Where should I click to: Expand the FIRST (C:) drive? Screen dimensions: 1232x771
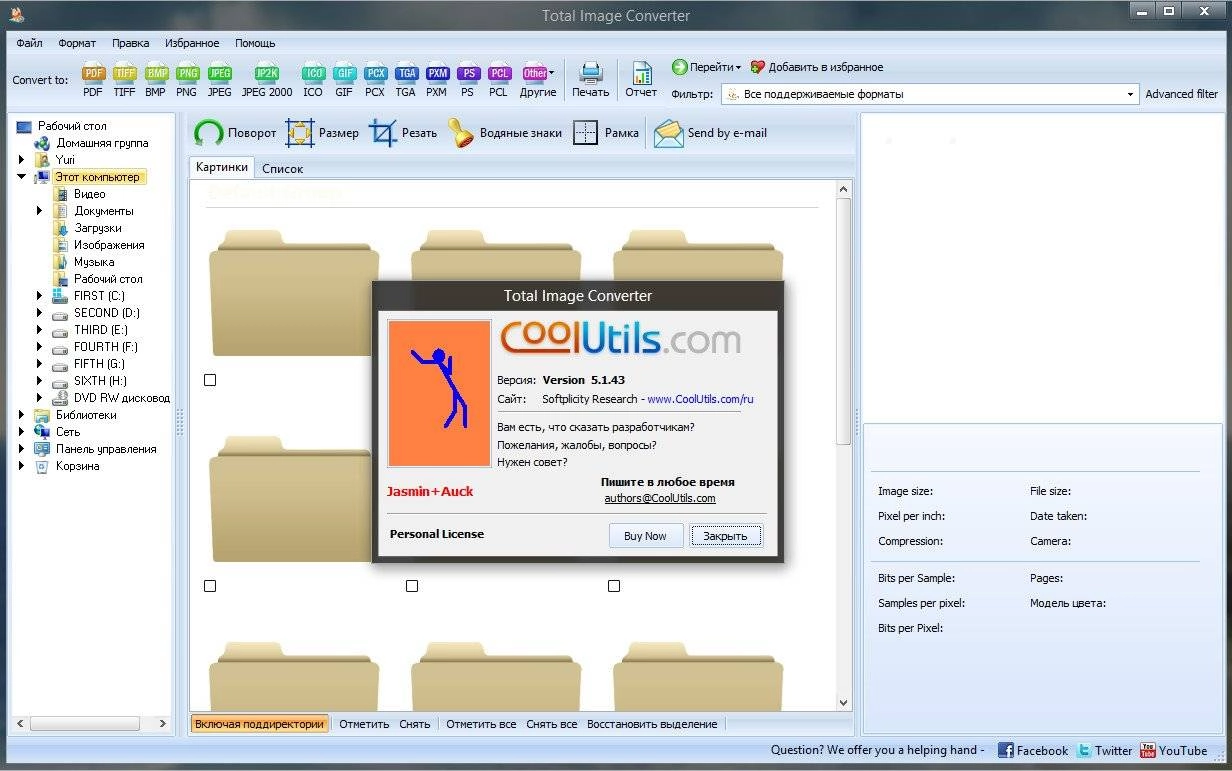point(40,296)
